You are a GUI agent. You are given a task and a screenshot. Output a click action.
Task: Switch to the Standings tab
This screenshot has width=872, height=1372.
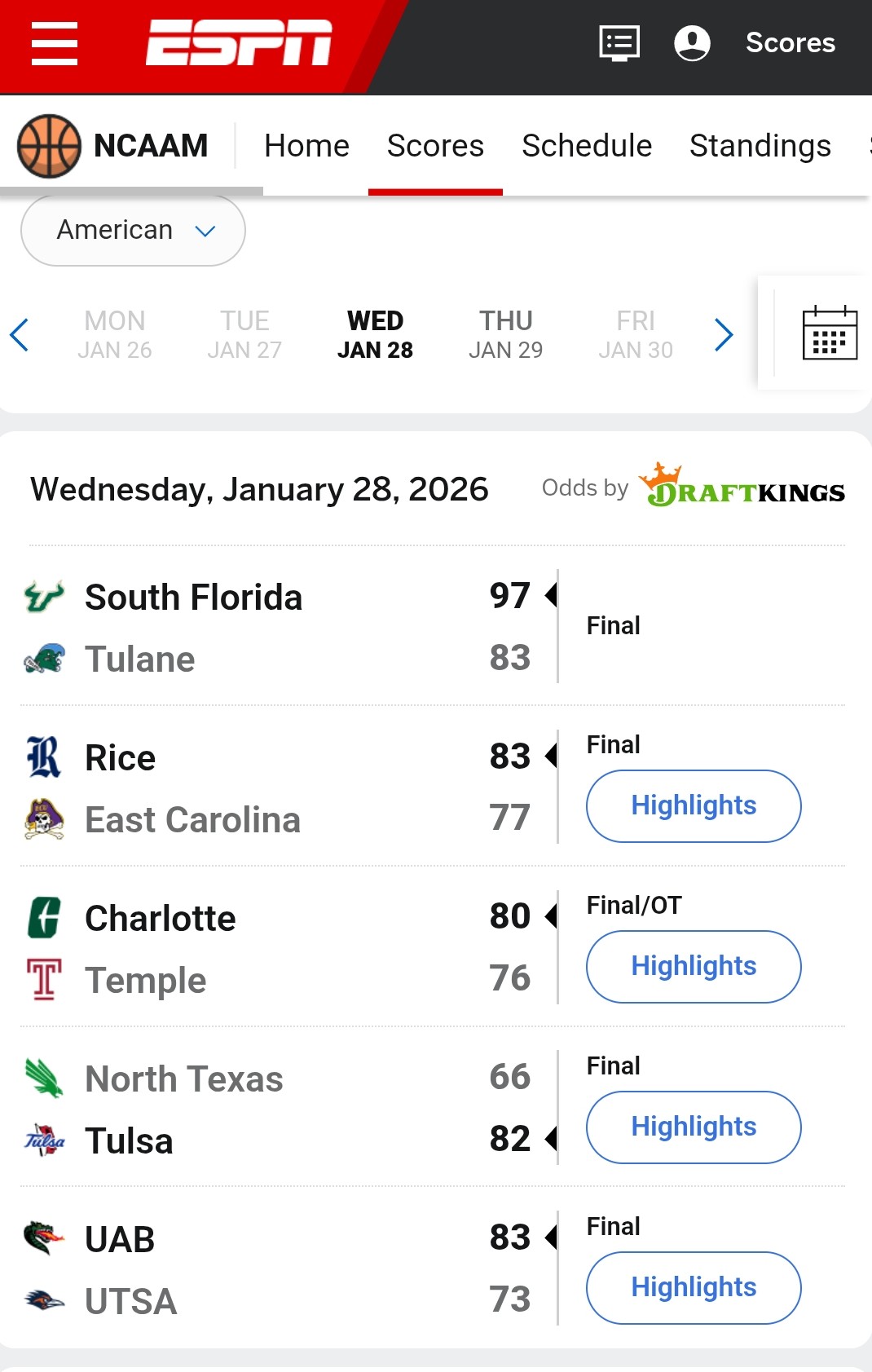(760, 146)
